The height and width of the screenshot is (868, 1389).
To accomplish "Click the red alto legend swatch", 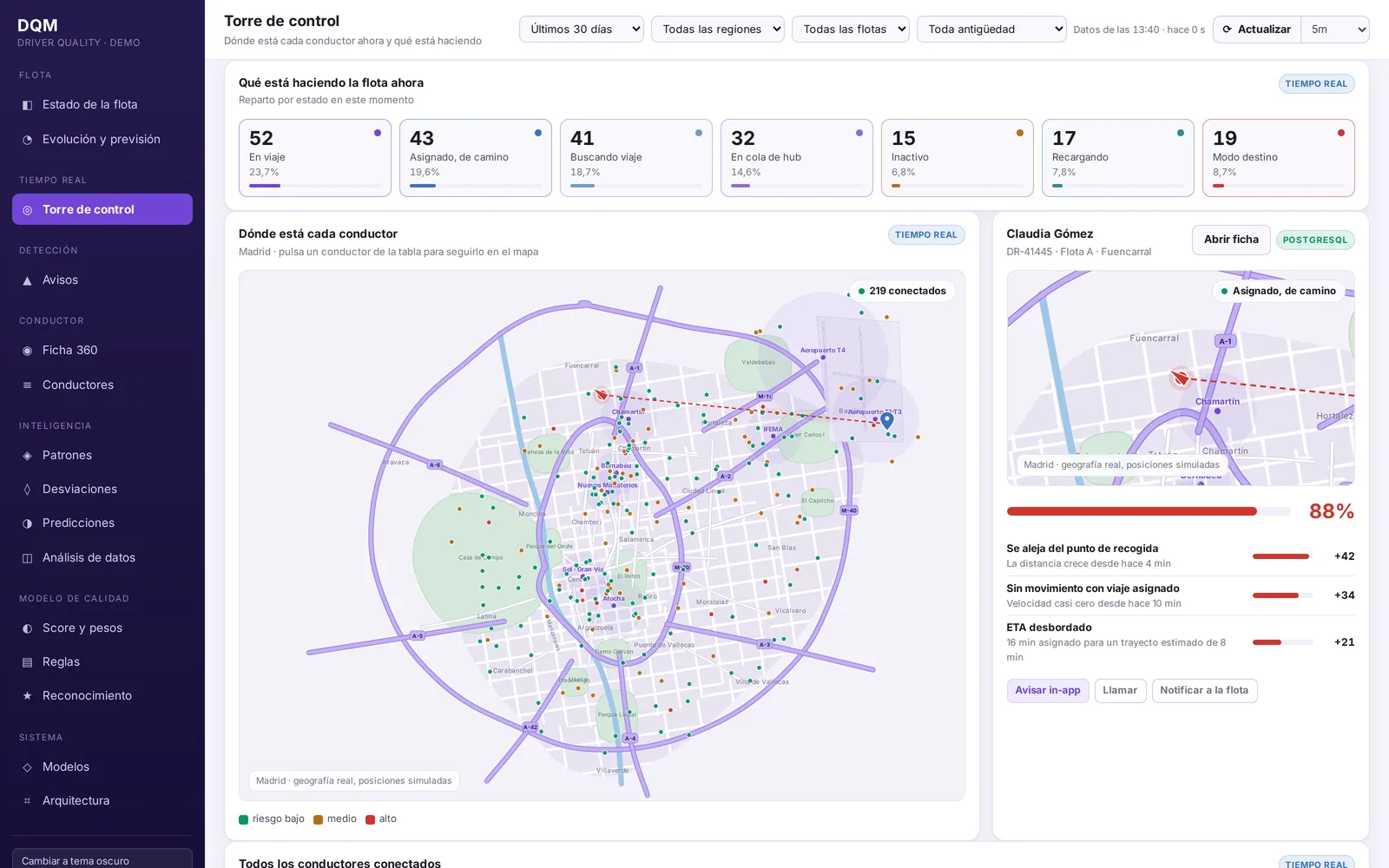I will [371, 819].
